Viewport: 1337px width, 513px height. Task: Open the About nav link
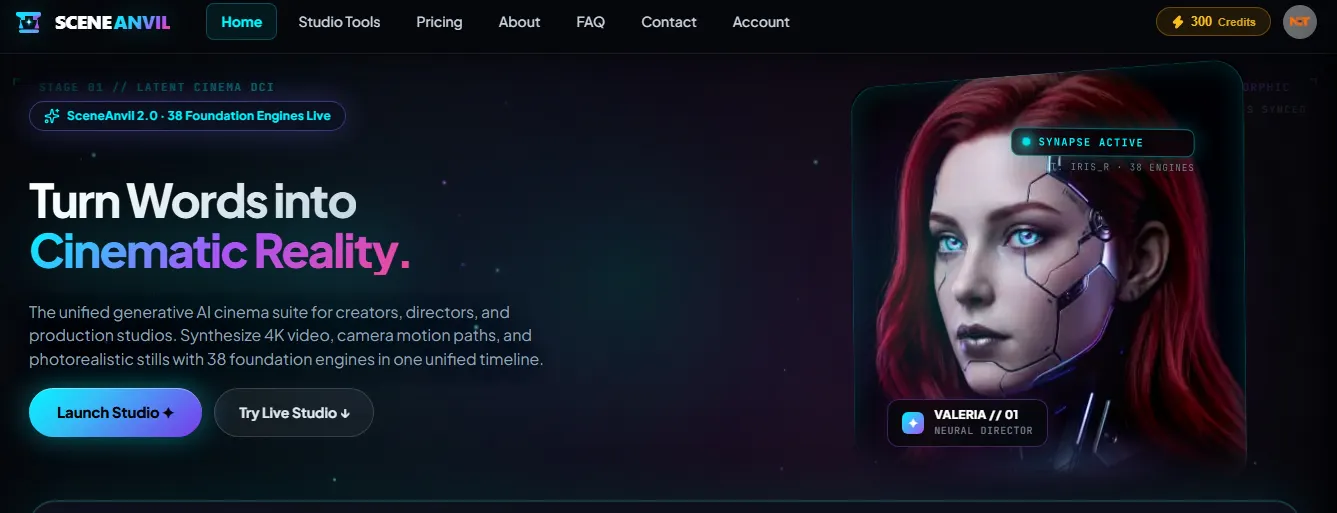(x=519, y=22)
